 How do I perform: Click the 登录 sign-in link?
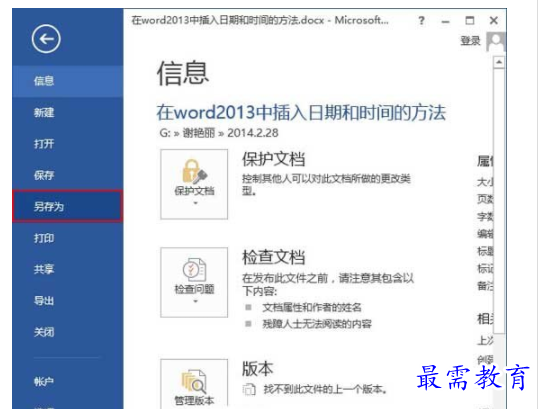(x=470, y=41)
